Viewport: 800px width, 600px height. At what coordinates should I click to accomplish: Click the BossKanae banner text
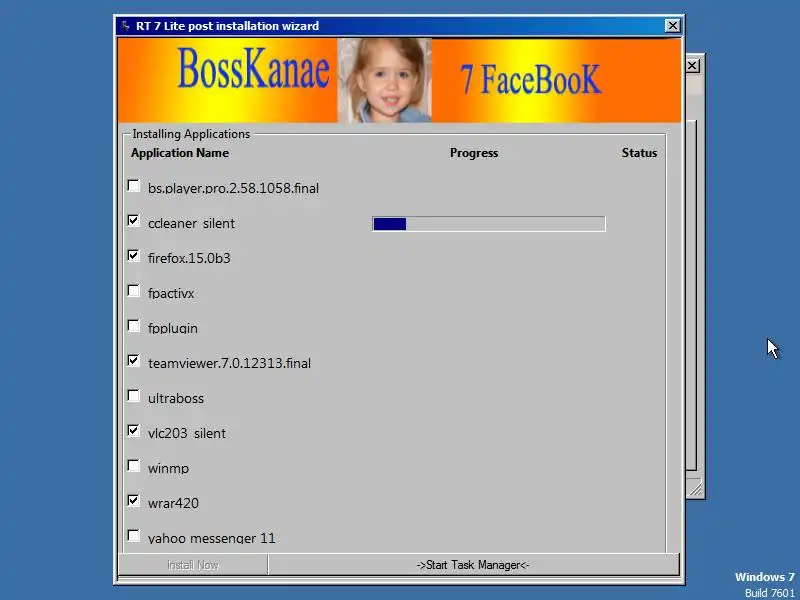click(x=253, y=69)
